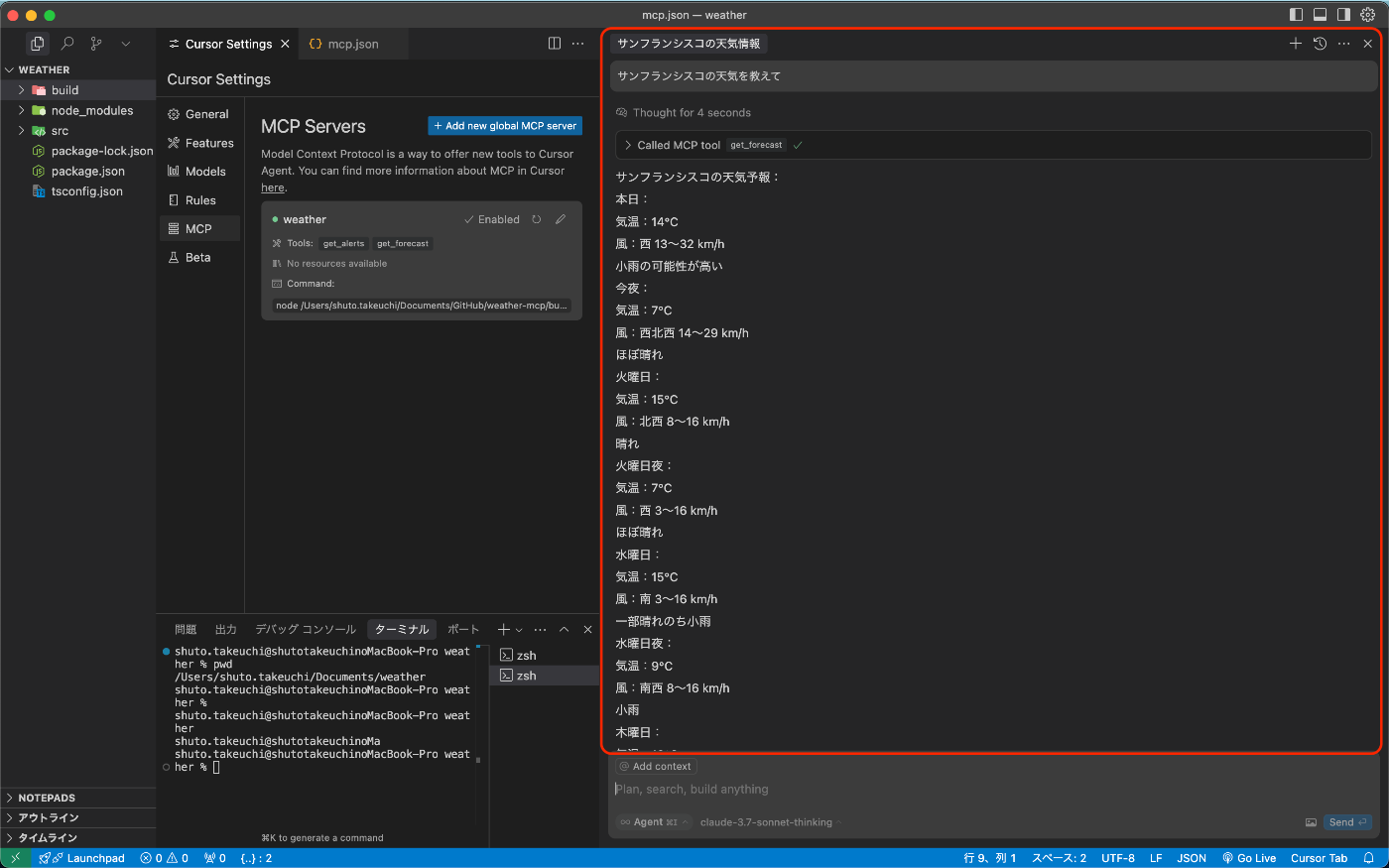
Task: Open remote window icon in status bar
Action: tap(15, 858)
